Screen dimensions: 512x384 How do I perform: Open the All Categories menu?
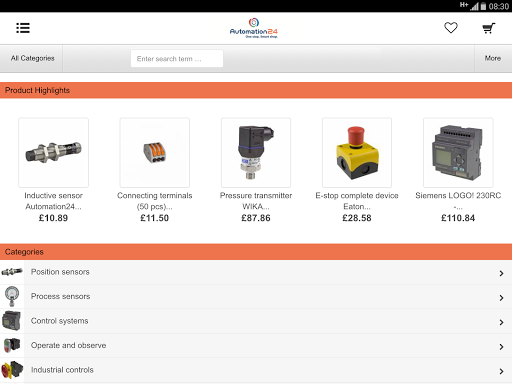tap(32, 58)
